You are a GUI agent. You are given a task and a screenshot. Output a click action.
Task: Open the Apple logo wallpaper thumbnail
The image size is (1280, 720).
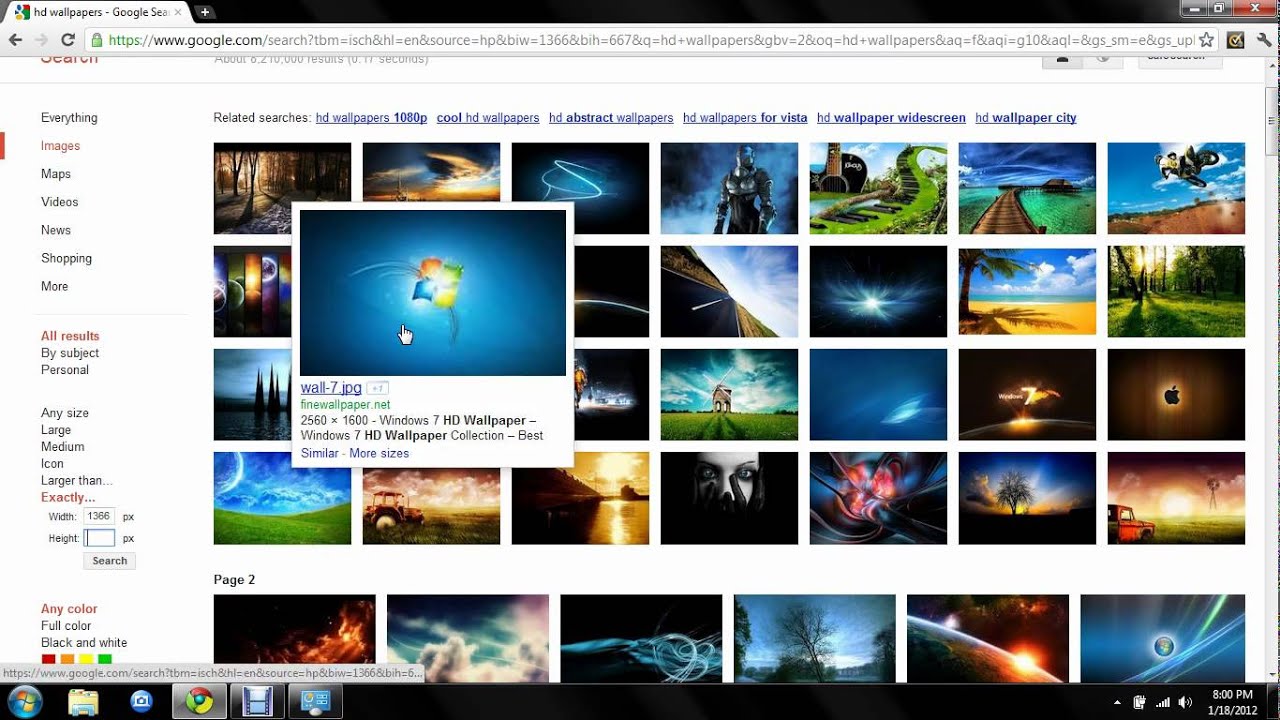(x=1176, y=395)
